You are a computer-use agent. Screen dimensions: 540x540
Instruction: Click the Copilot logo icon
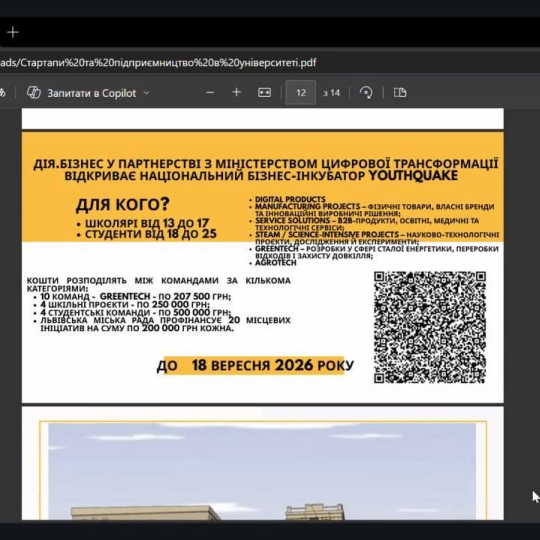(x=34, y=93)
